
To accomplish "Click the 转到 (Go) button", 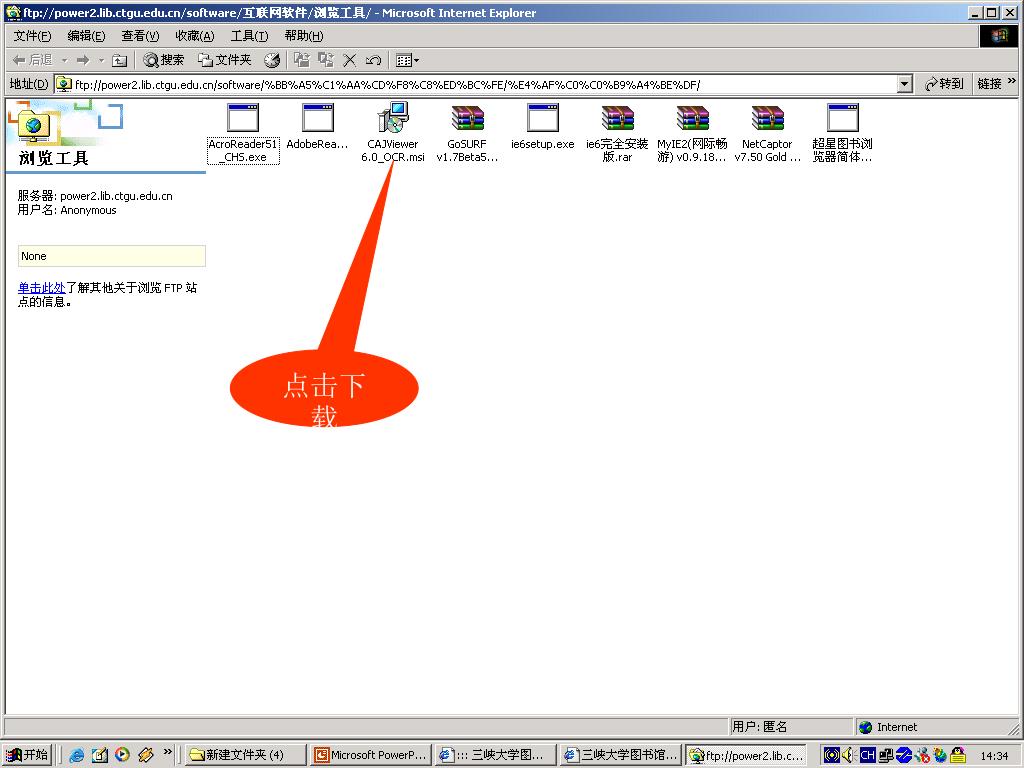I will (x=944, y=84).
